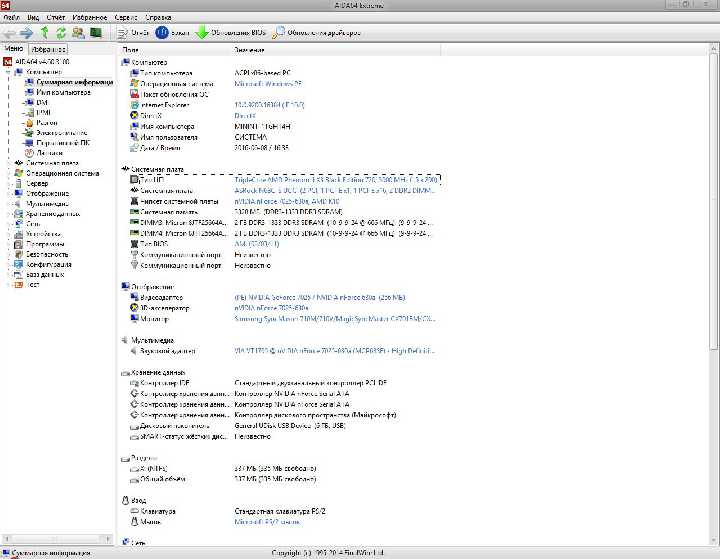Switch to the Избранное sidebar tab
The height and width of the screenshot is (559, 720).
coord(48,49)
